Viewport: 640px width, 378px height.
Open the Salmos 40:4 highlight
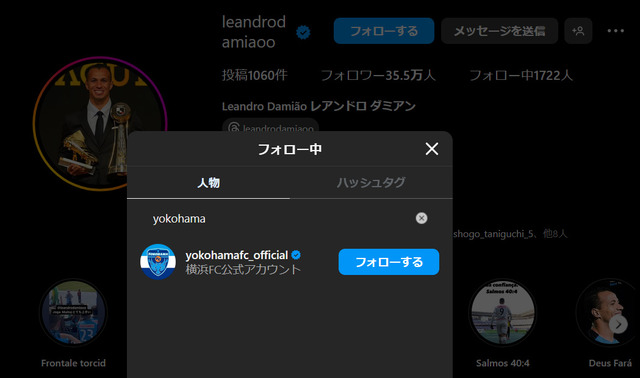[x=502, y=313]
